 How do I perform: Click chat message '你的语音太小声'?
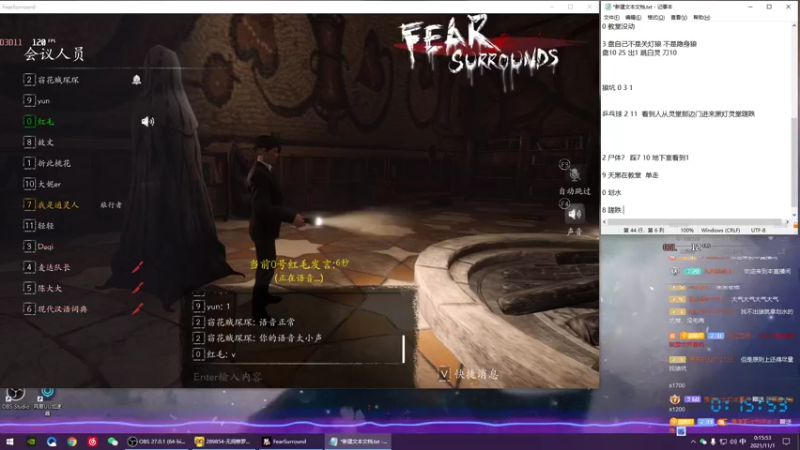257,338
